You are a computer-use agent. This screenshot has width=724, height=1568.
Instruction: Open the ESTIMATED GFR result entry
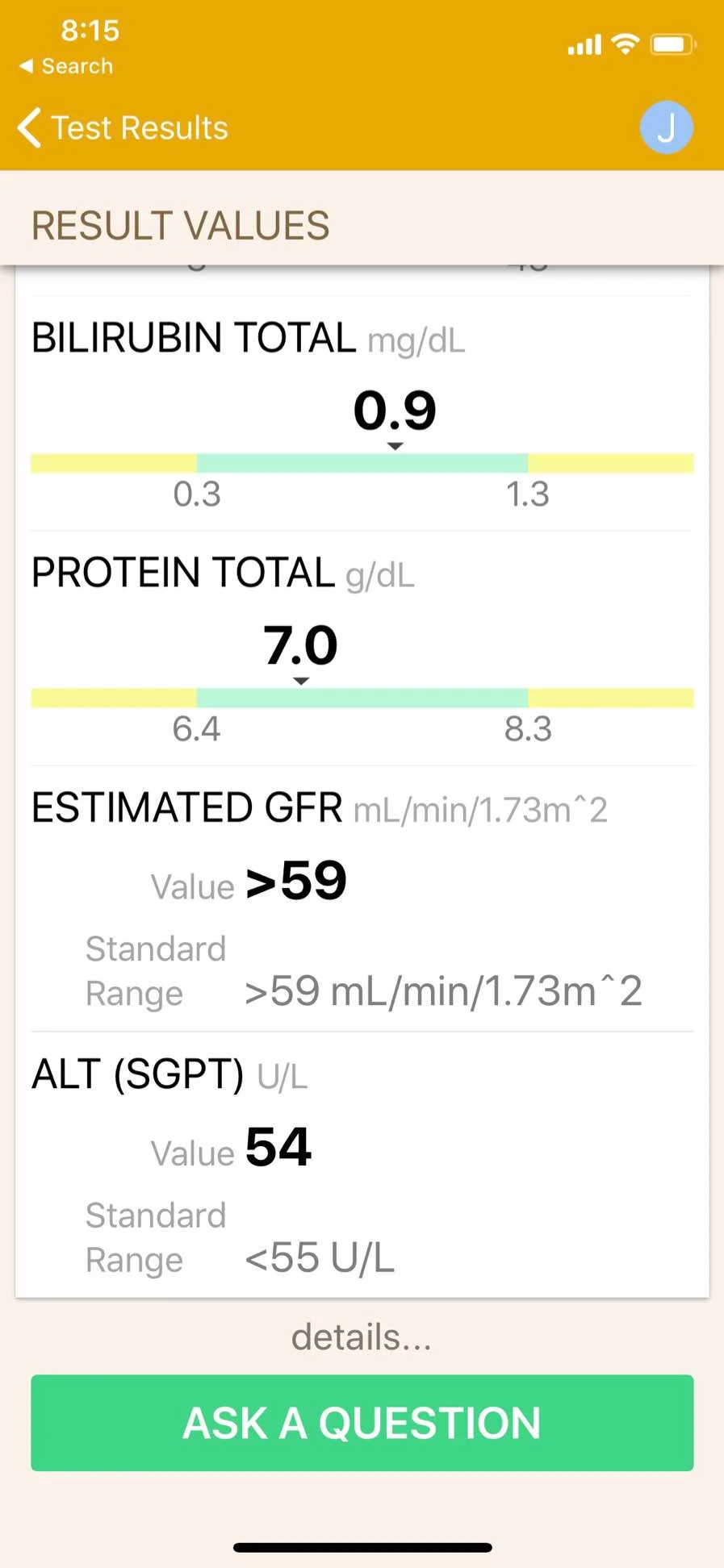(x=362, y=899)
